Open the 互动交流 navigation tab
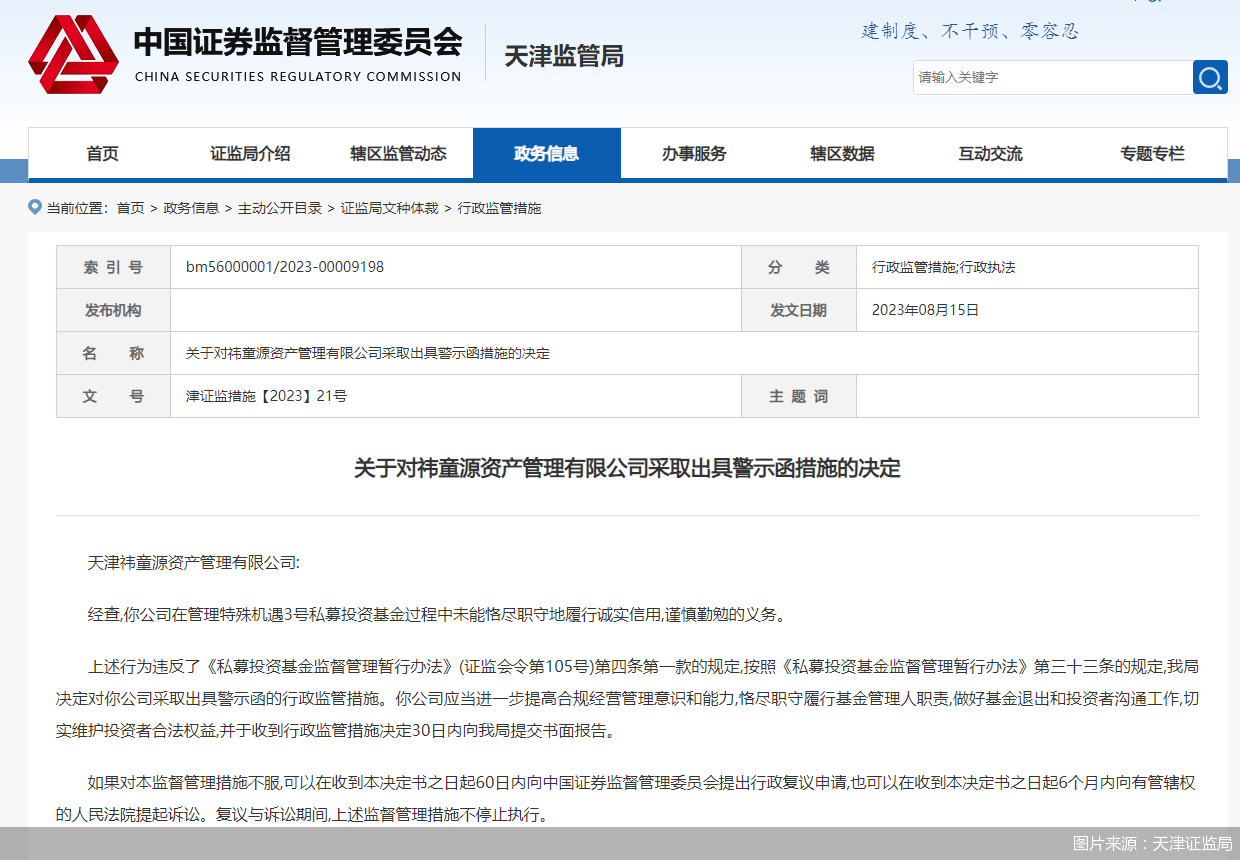1240x860 pixels. [990, 154]
